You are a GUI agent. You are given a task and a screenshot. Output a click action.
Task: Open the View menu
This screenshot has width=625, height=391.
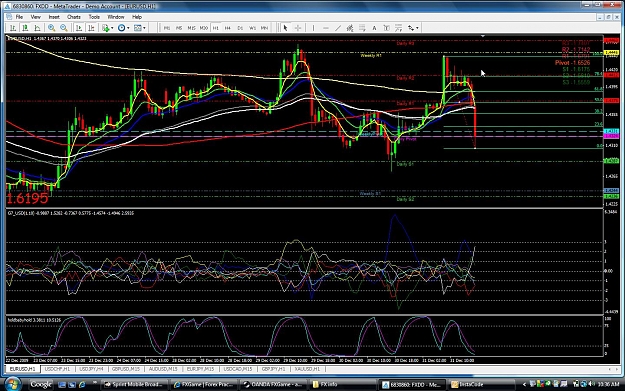35,17
